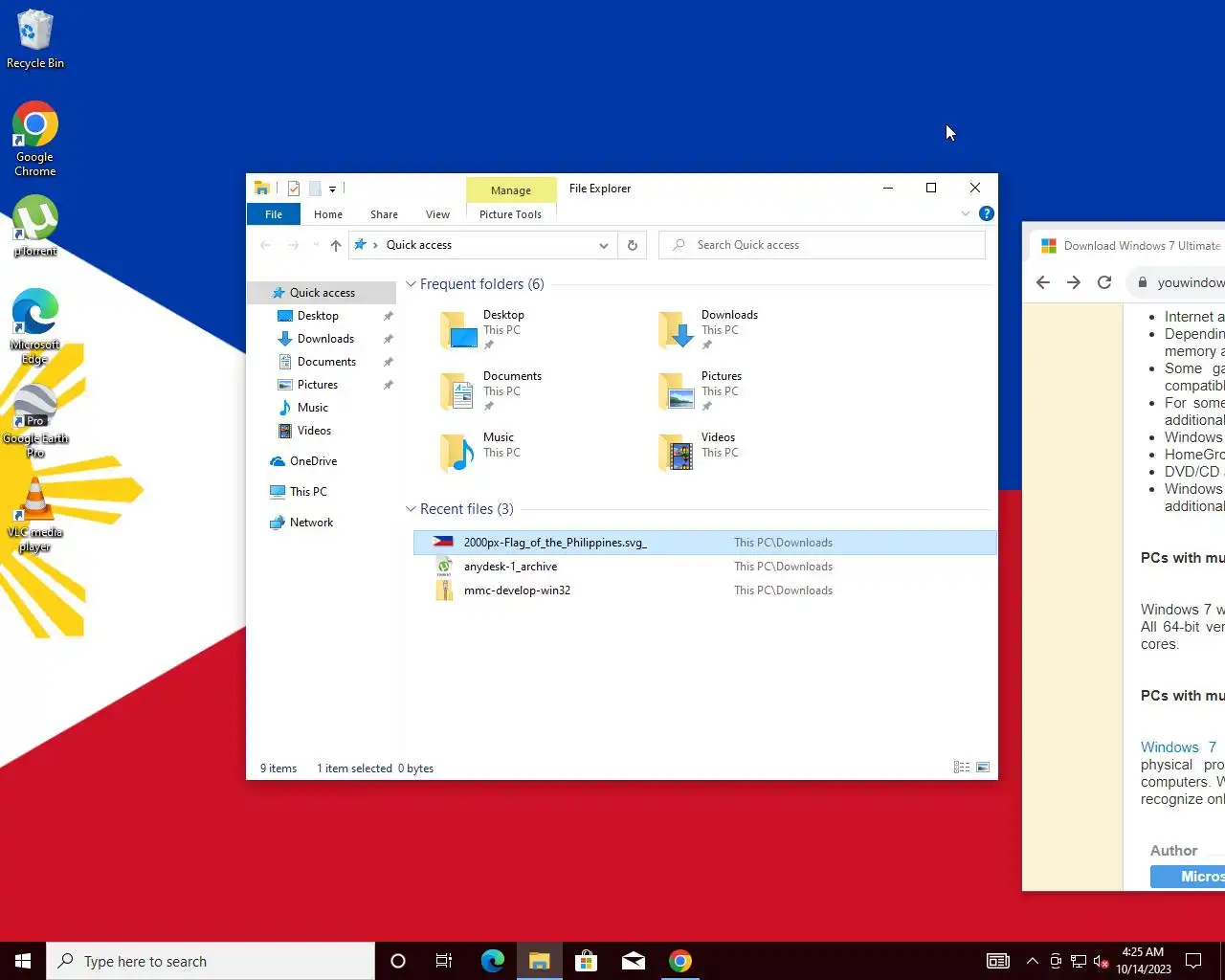
Task: Click the Search Quick access field
Action: pos(822,245)
